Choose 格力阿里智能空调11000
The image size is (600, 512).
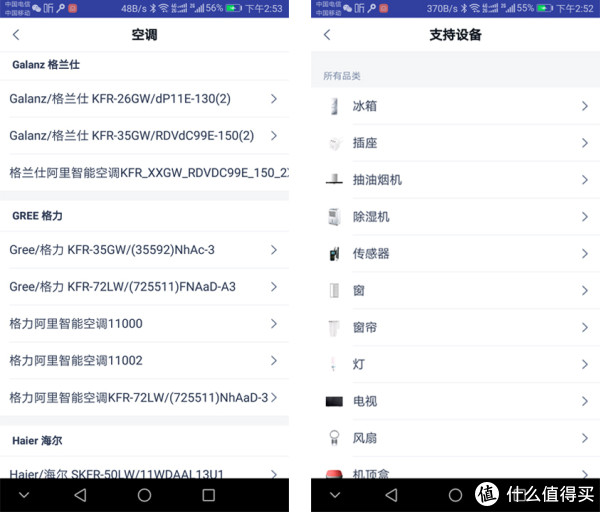click(x=144, y=324)
